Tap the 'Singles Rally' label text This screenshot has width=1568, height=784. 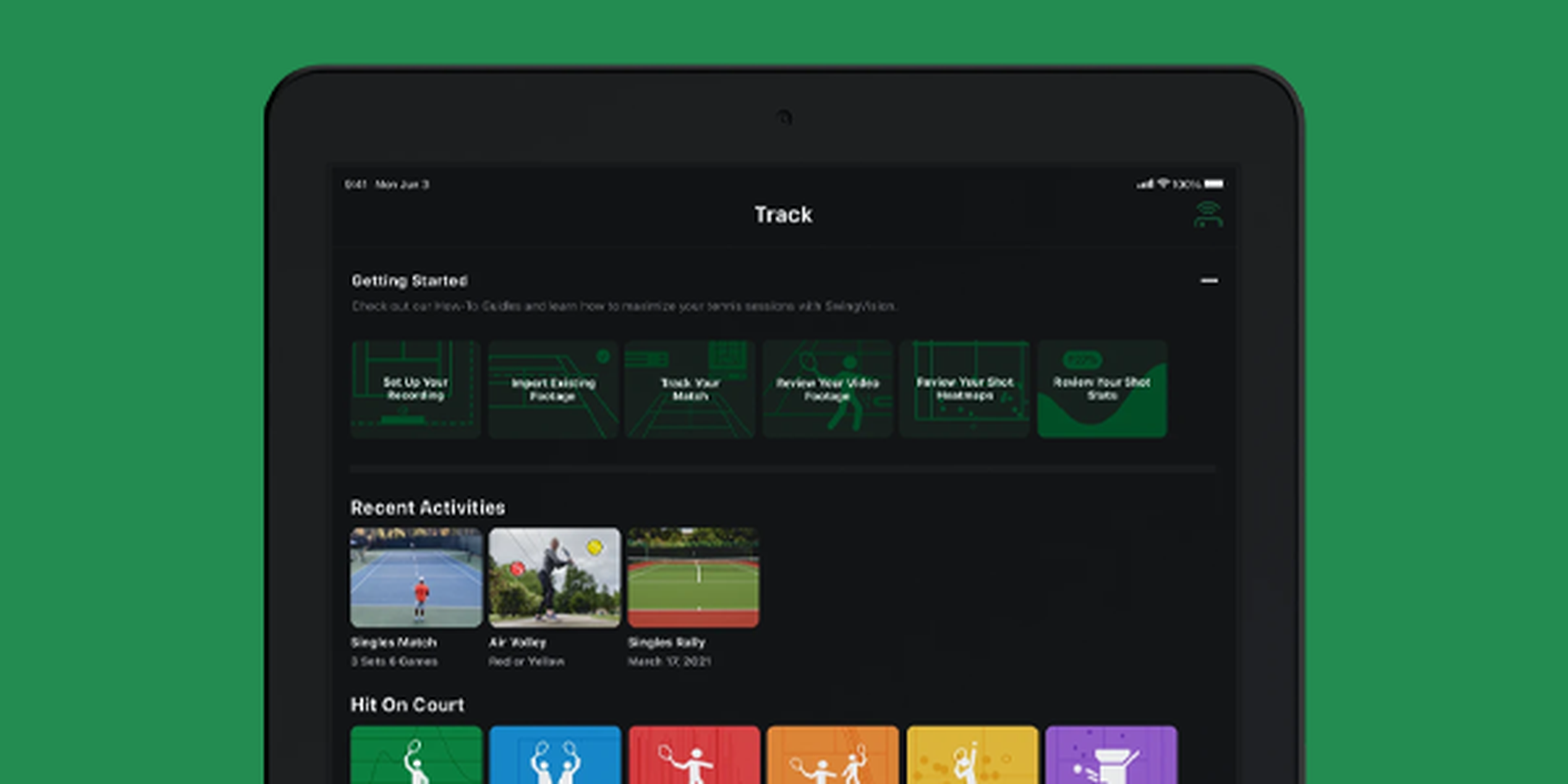pyautogui.click(x=666, y=642)
